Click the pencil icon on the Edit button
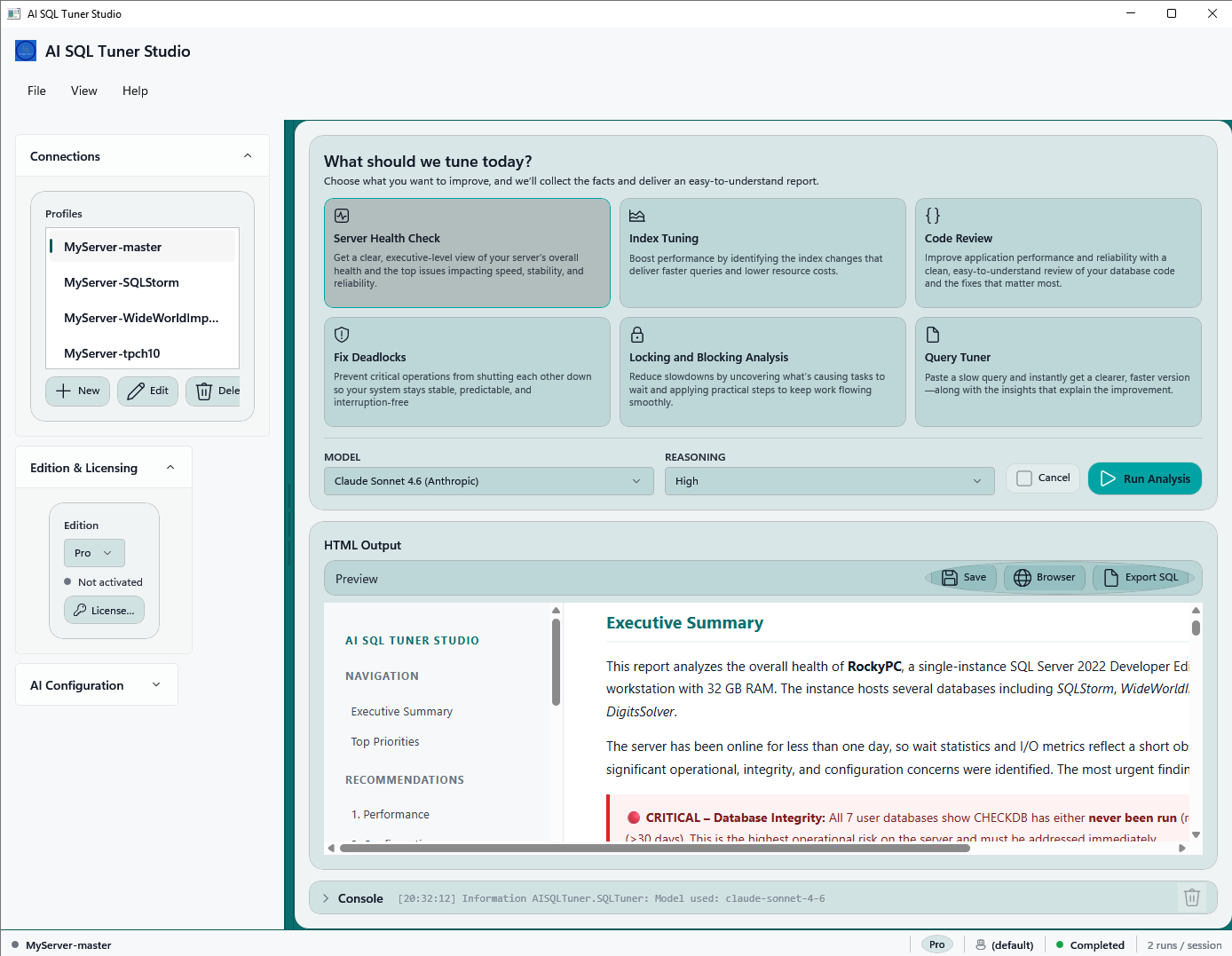Screen dimensions: 1232x956 (135, 391)
